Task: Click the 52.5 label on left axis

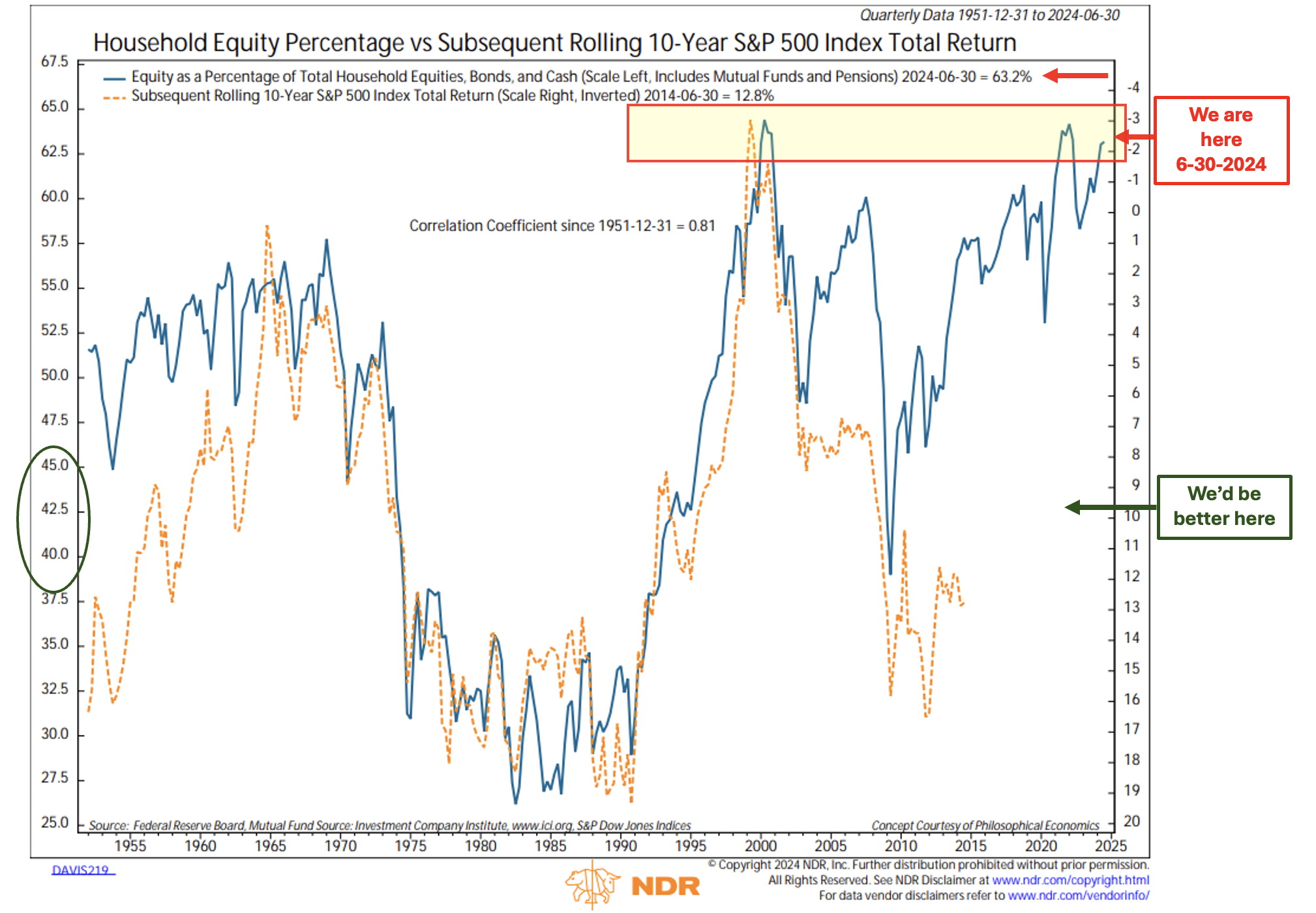Action: tap(55, 331)
